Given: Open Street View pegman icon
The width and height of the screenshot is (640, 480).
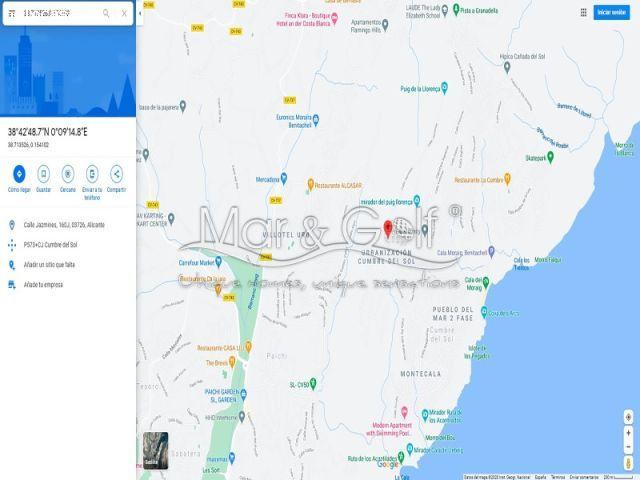Looking at the screenshot, I should (x=629, y=463).
